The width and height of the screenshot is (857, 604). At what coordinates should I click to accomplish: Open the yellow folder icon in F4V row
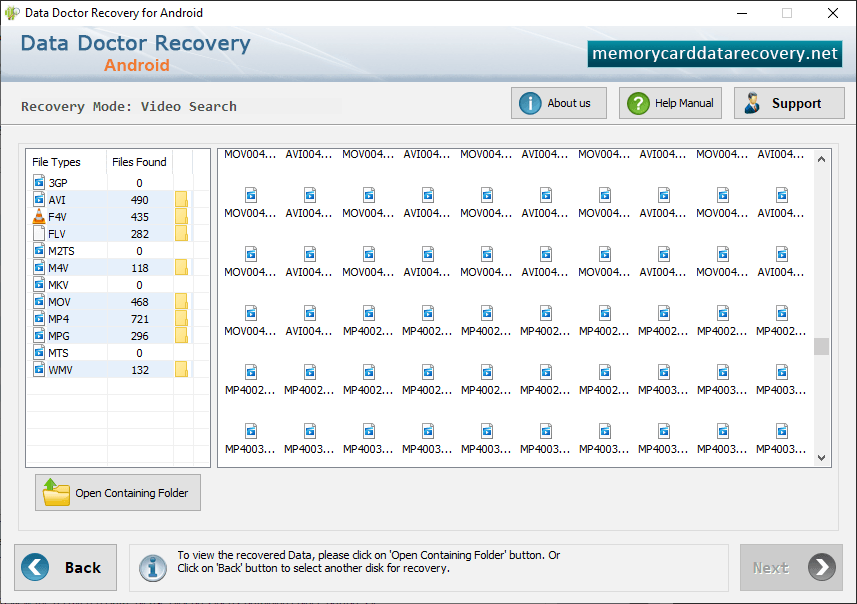[x=181, y=216]
